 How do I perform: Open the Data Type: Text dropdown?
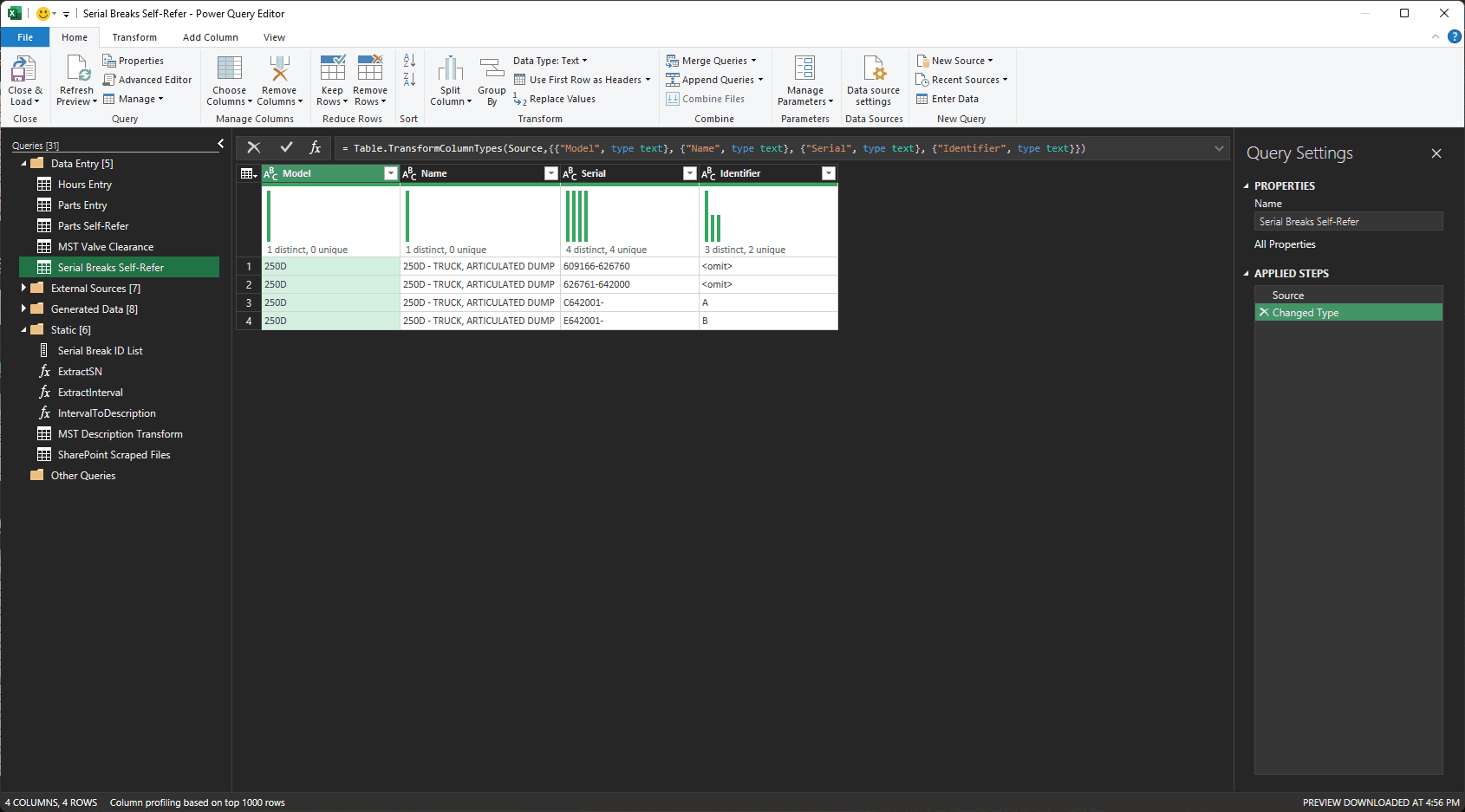[550, 61]
